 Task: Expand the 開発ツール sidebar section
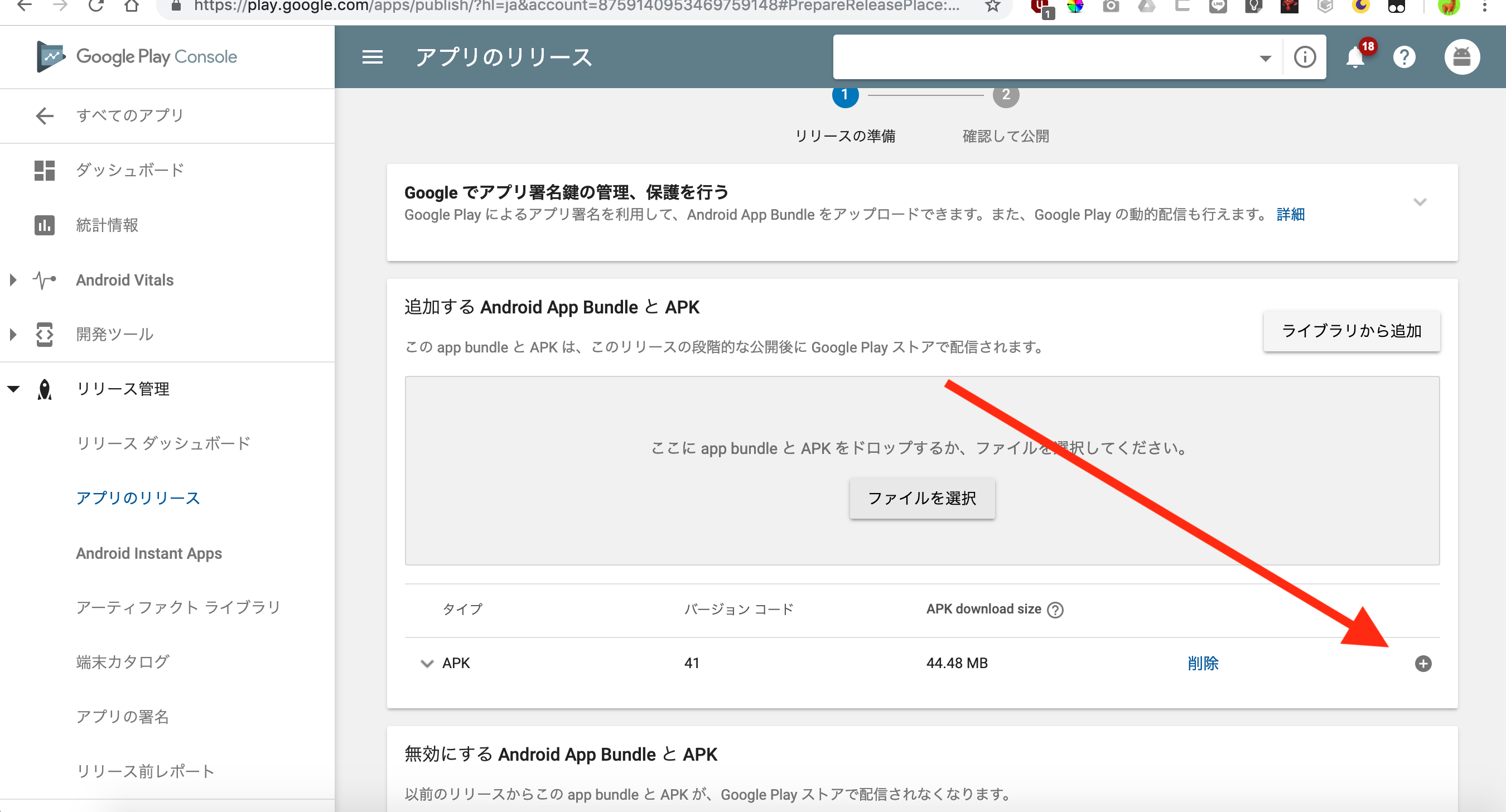click(12, 335)
